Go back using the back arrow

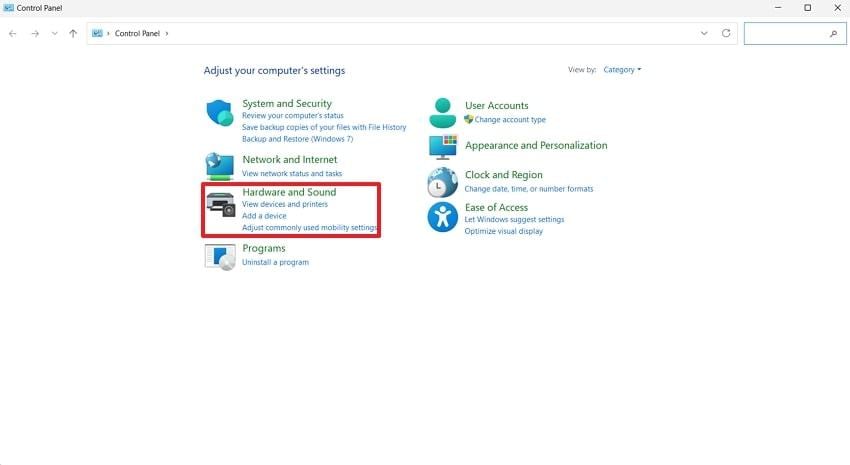click(x=12, y=34)
